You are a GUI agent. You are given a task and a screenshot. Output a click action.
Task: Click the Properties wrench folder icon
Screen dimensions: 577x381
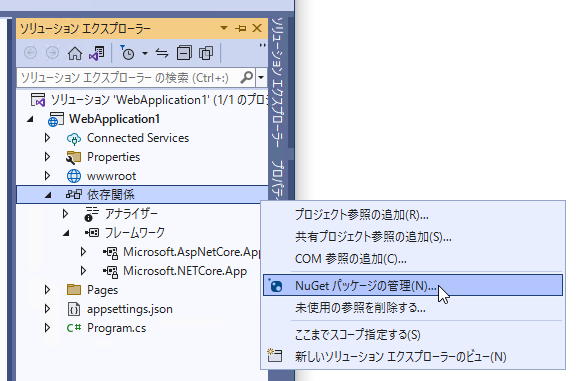[74, 158]
